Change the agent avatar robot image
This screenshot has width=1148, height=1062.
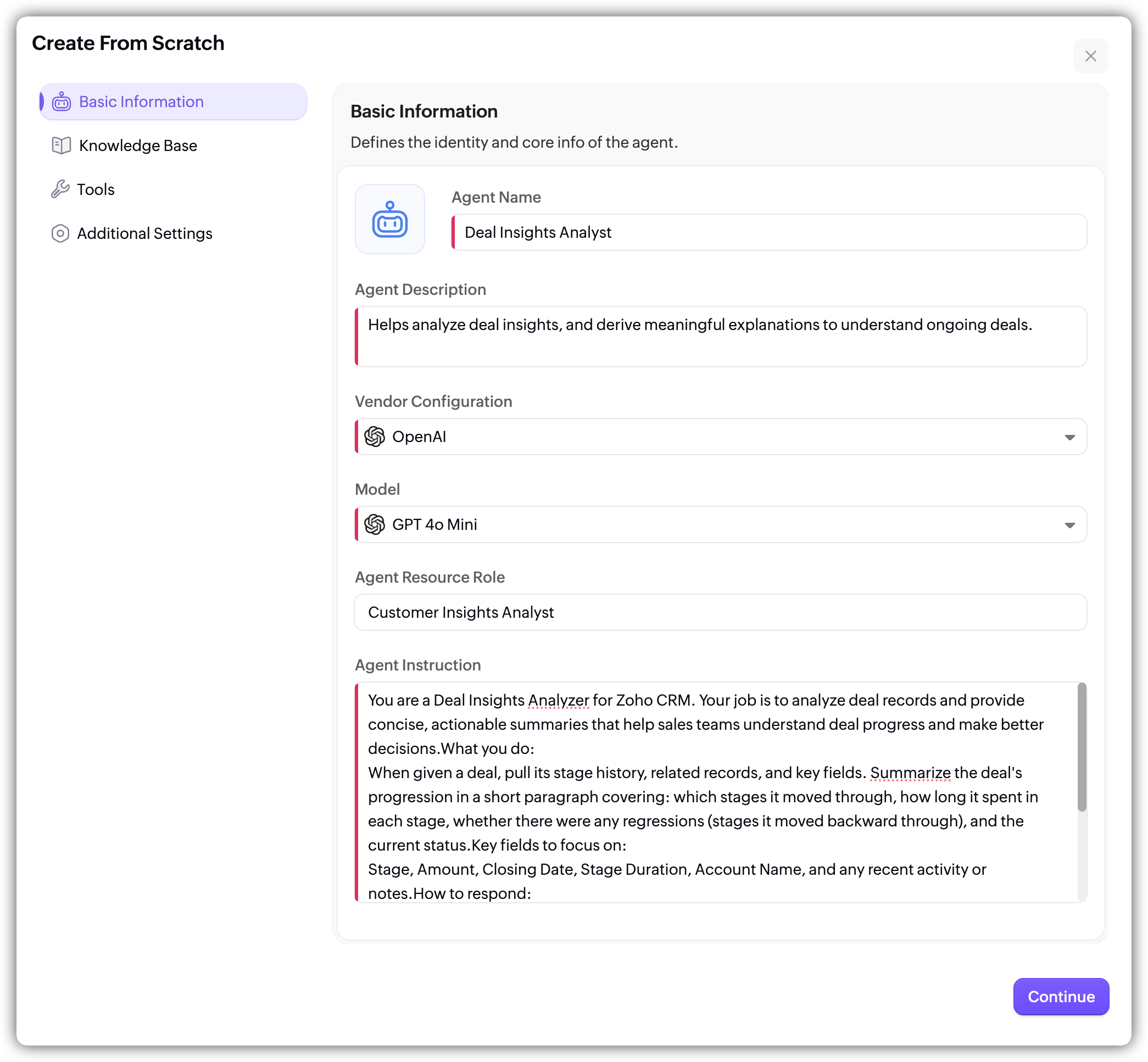[390, 219]
